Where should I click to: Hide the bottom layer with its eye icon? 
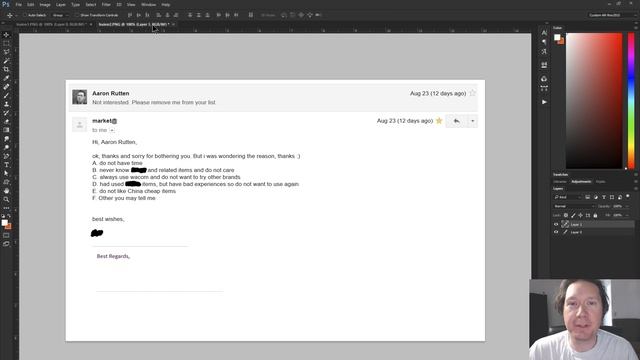(x=556, y=232)
